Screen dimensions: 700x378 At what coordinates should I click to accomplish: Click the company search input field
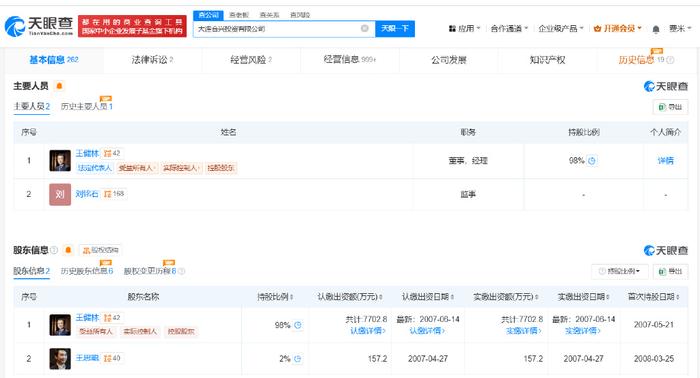point(277,29)
